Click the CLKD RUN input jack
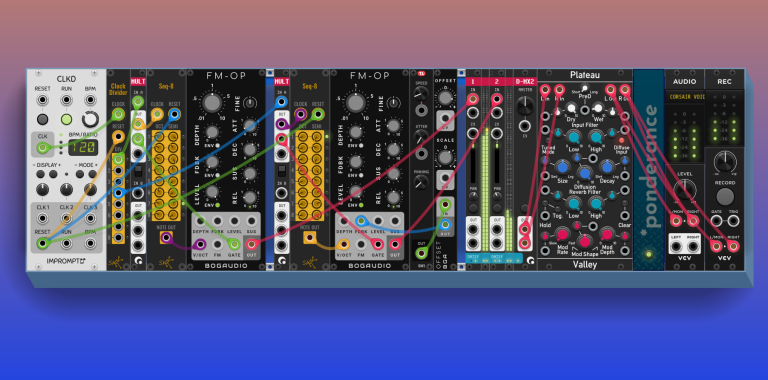The width and height of the screenshot is (768, 380). pyautogui.click(x=66, y=100)
